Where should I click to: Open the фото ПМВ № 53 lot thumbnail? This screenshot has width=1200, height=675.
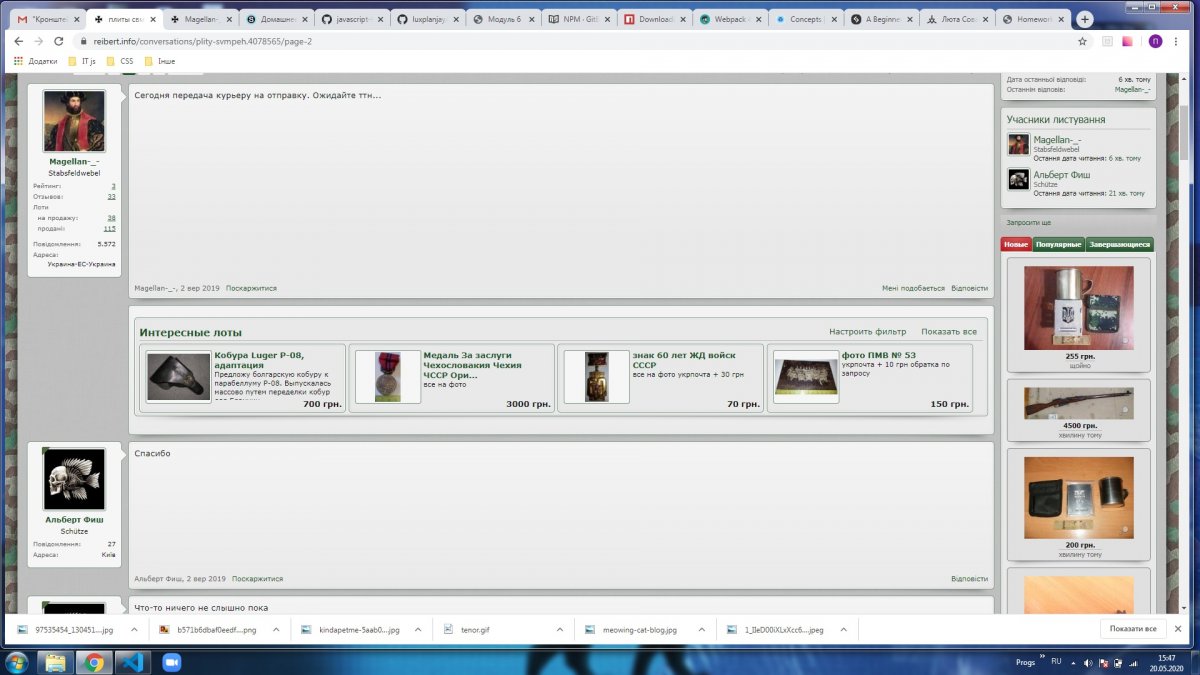tap(806, 377)
